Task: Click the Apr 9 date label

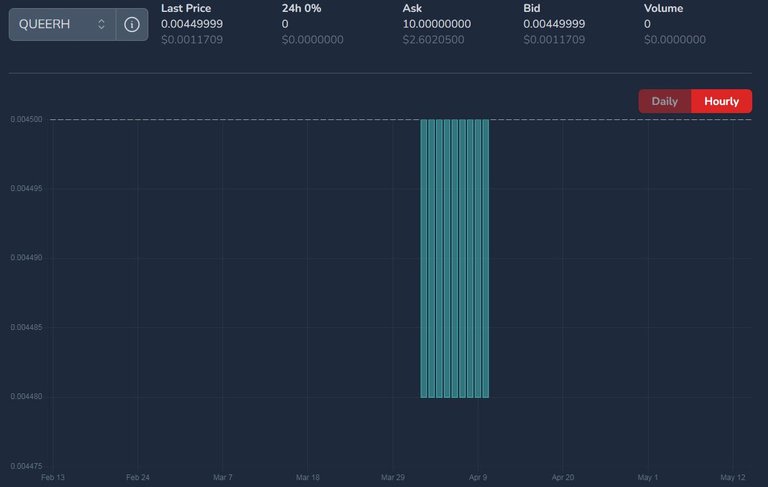Action: point(478,477)
